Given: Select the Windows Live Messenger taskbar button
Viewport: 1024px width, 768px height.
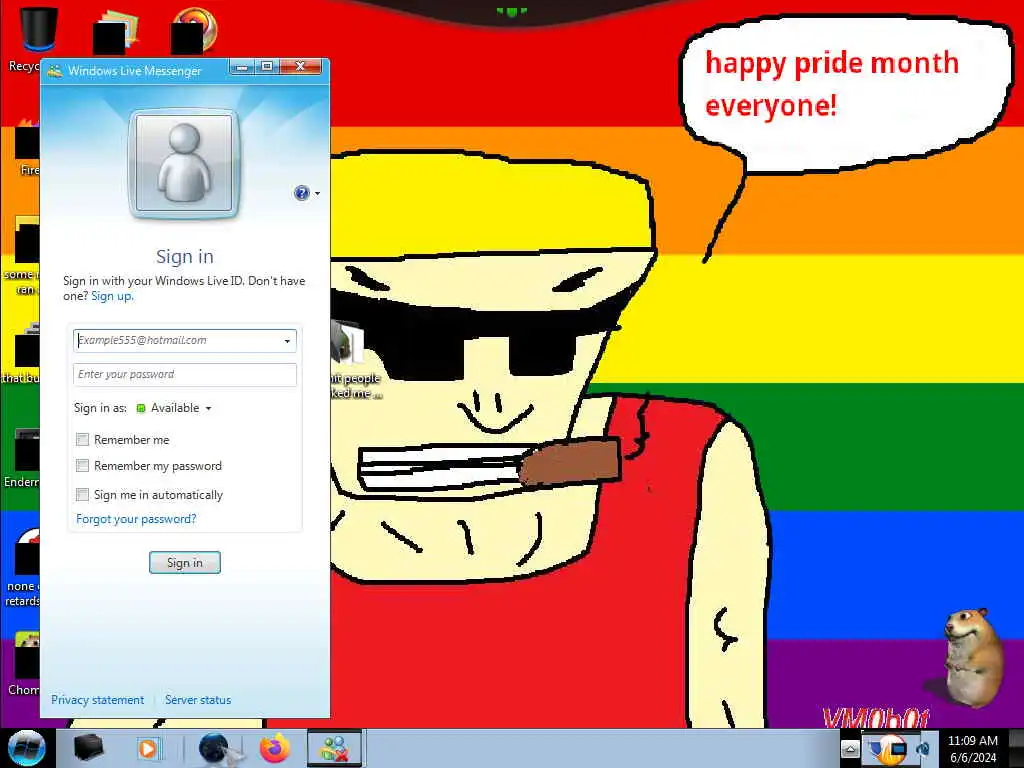Looking at the screenshot, I should point(334,748).
